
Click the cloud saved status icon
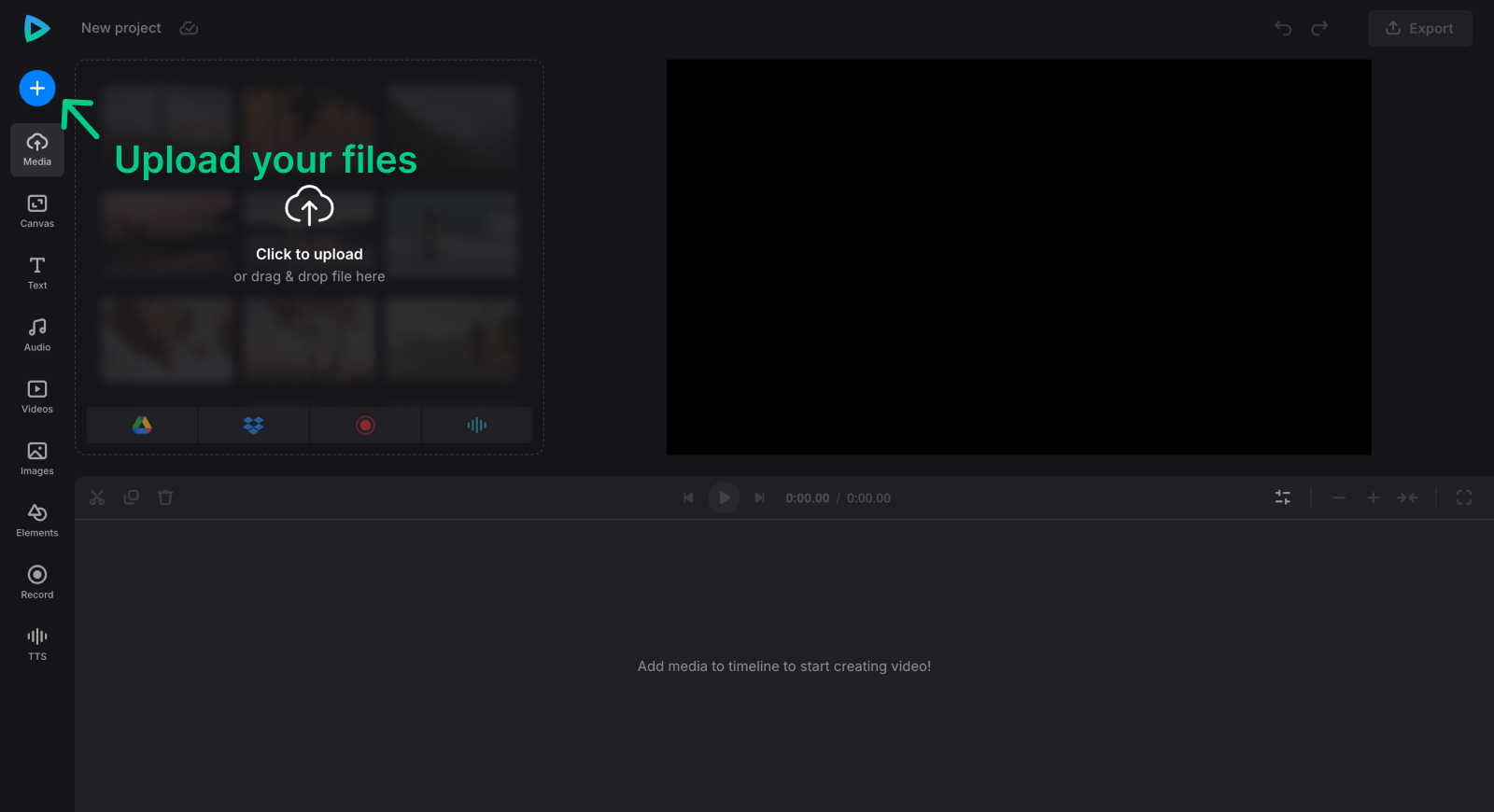[189, 28]
